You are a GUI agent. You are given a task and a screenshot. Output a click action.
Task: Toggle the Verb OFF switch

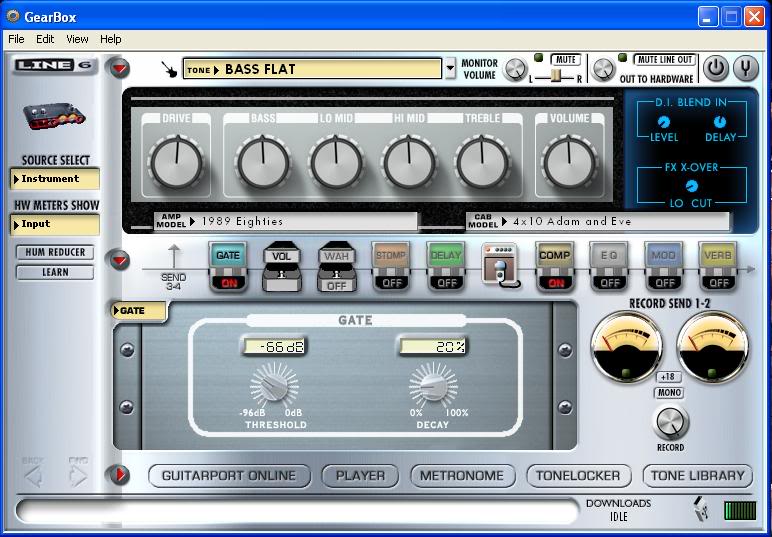coord(719,283)
